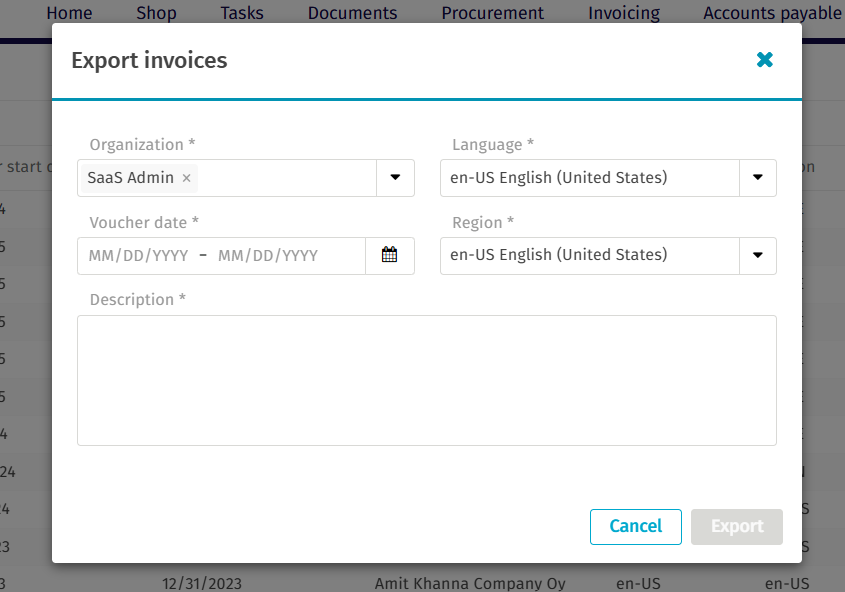Screen dimensions: 845x592
Task: Click the voucher start date field
Action: 138,256
